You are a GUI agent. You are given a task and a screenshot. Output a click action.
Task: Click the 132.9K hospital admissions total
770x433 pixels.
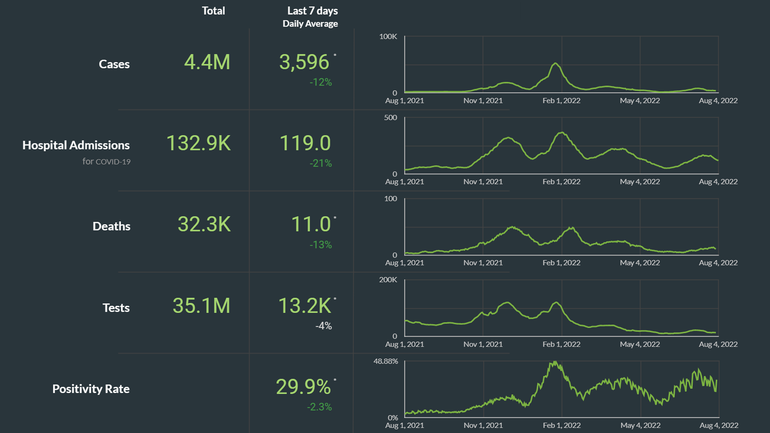point(196,144)
